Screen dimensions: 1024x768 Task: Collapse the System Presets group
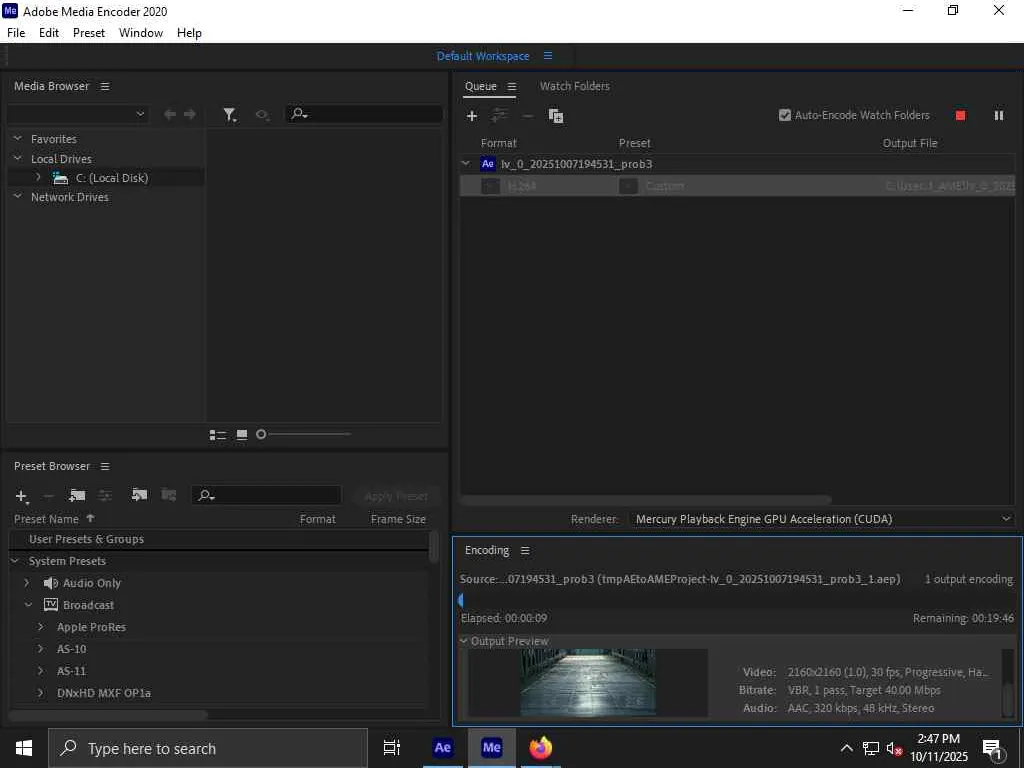pyautogui.click(x=15, y=562)
